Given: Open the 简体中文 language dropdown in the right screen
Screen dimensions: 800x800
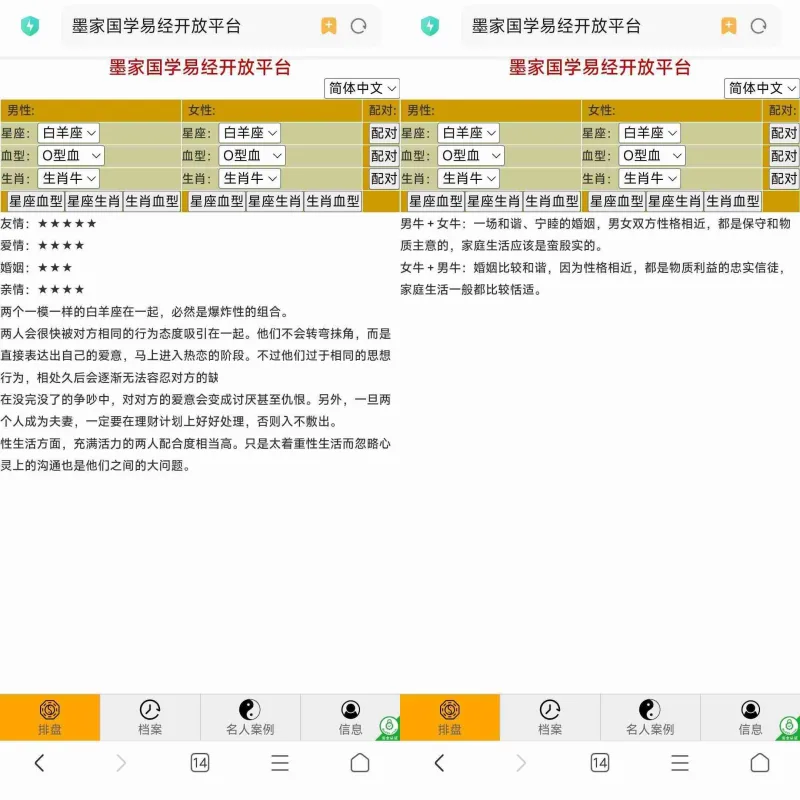Looking at the screenshot, I should tap(762, 88).
